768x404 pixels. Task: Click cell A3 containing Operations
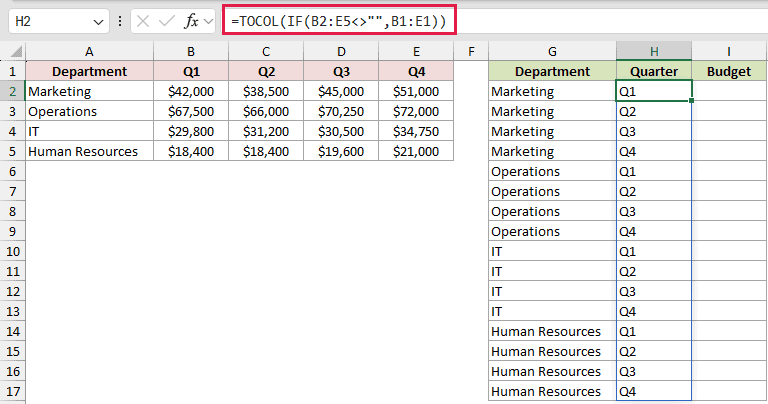click(x=90, y=112)
